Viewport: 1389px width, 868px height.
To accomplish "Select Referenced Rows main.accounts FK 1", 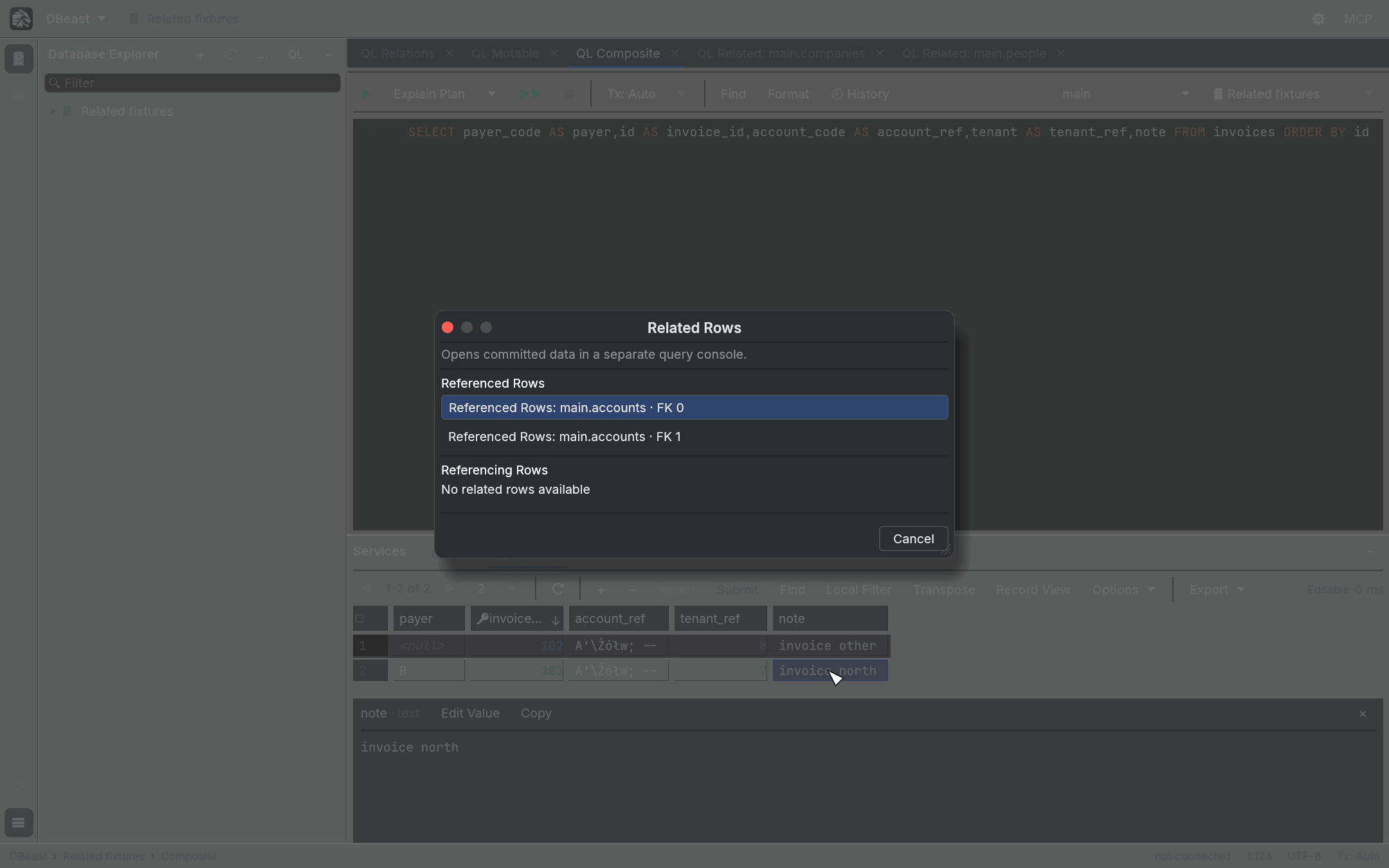I will click(694, 437).
